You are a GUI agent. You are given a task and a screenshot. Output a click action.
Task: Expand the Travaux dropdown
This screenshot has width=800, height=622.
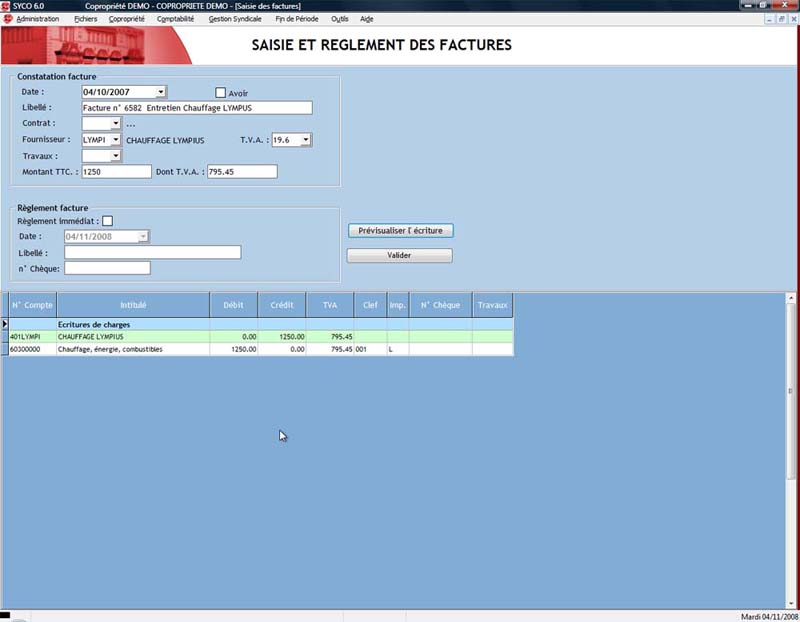pos(116,156)
